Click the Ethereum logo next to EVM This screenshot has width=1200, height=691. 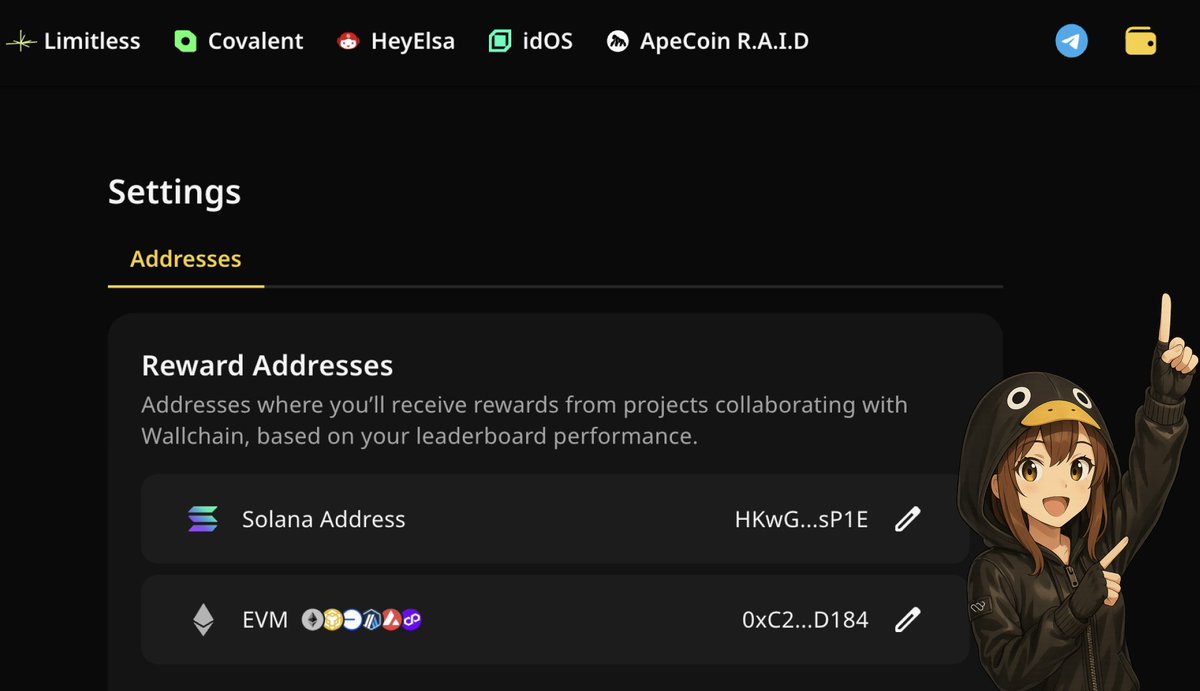(311, 620)
